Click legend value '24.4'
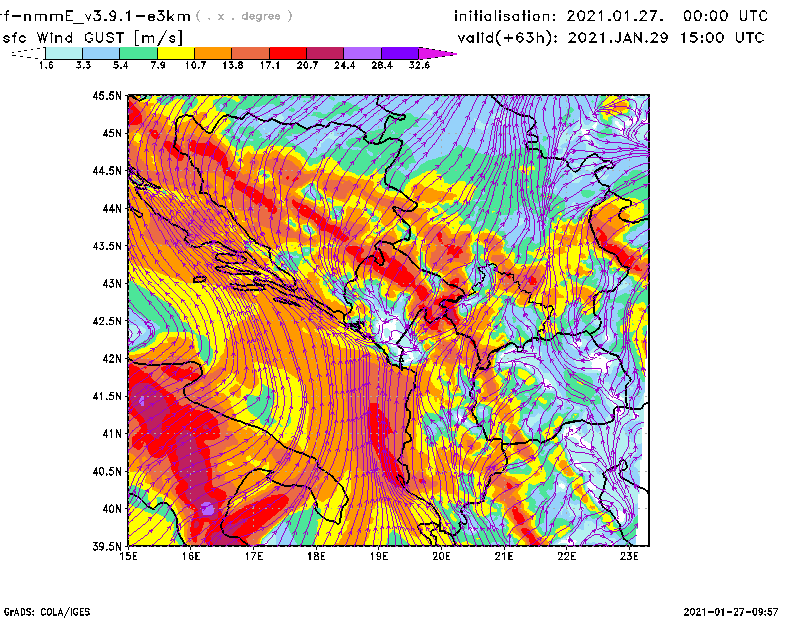This screenshot has height=618, width=800. point(344,65)
